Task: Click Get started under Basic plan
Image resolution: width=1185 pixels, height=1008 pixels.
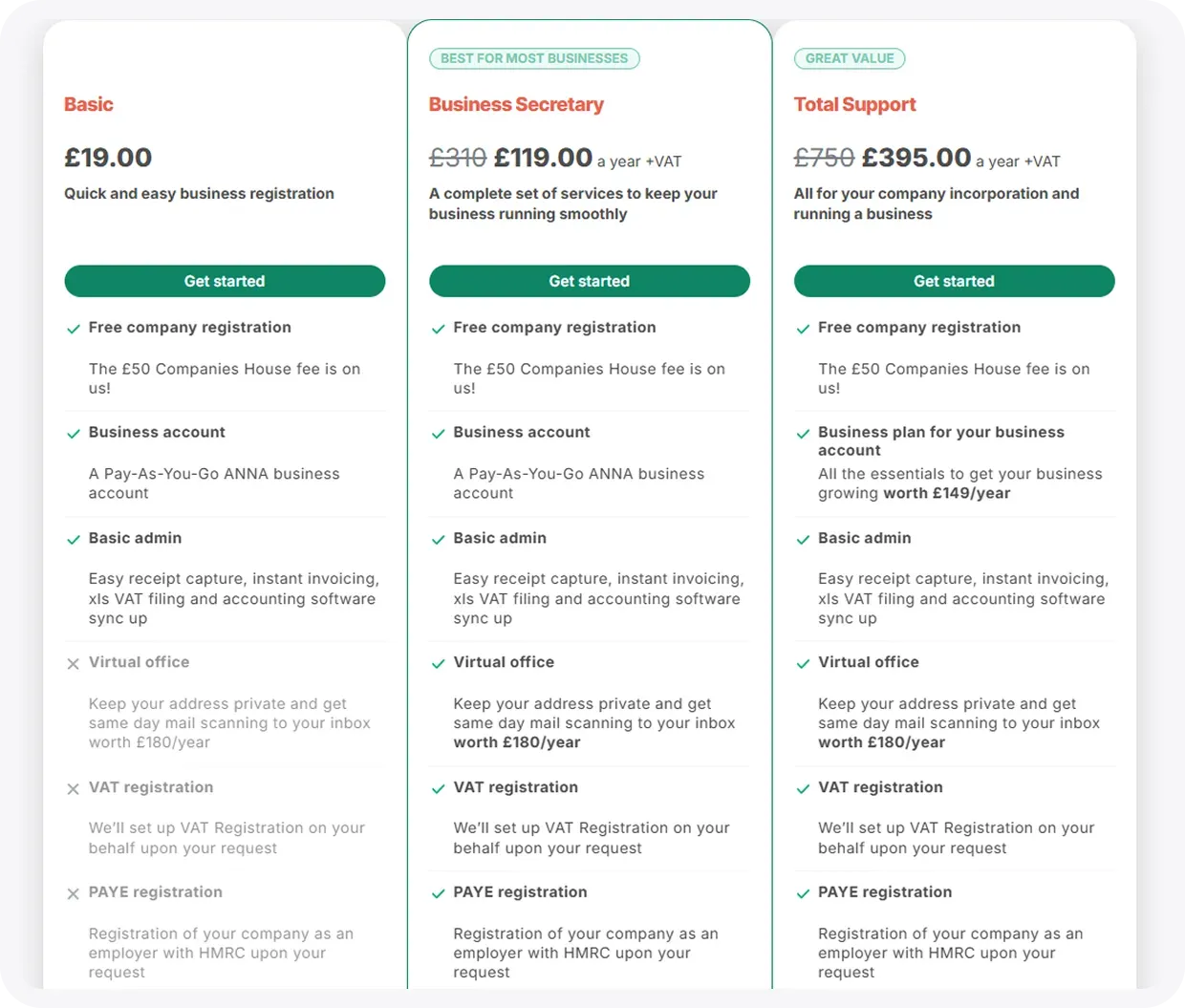Action: tap(225, 281)
